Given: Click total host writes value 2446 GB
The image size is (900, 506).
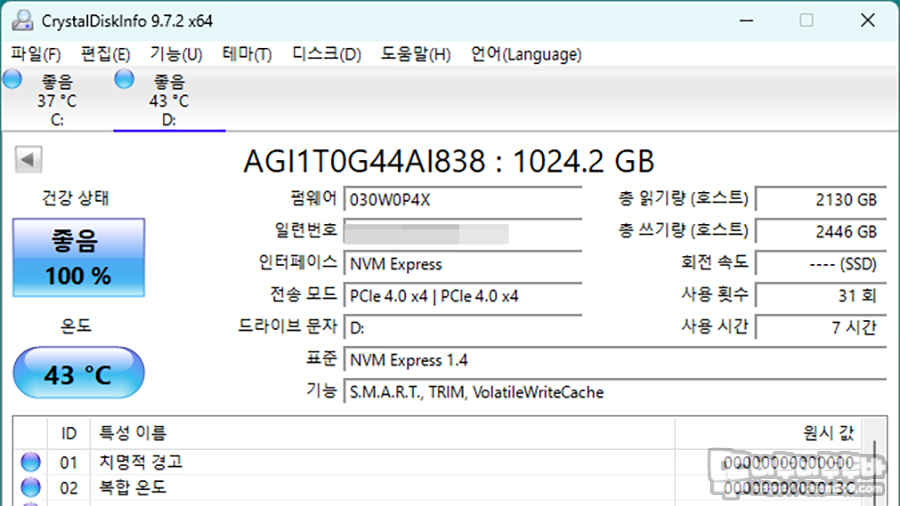Looking at the screenshot, I should pyautogui.click(x=821, y=232).
